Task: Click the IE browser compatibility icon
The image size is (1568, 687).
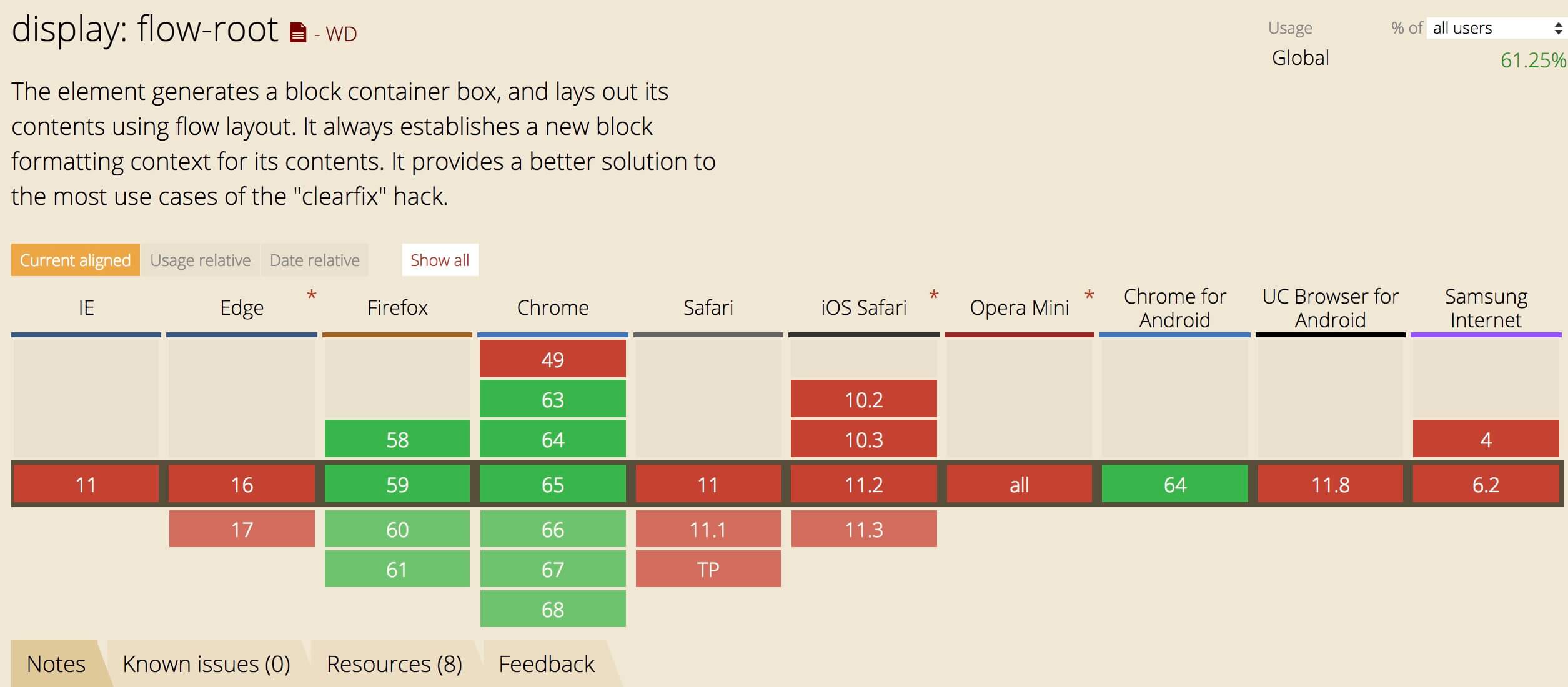Action: (84, 307)
